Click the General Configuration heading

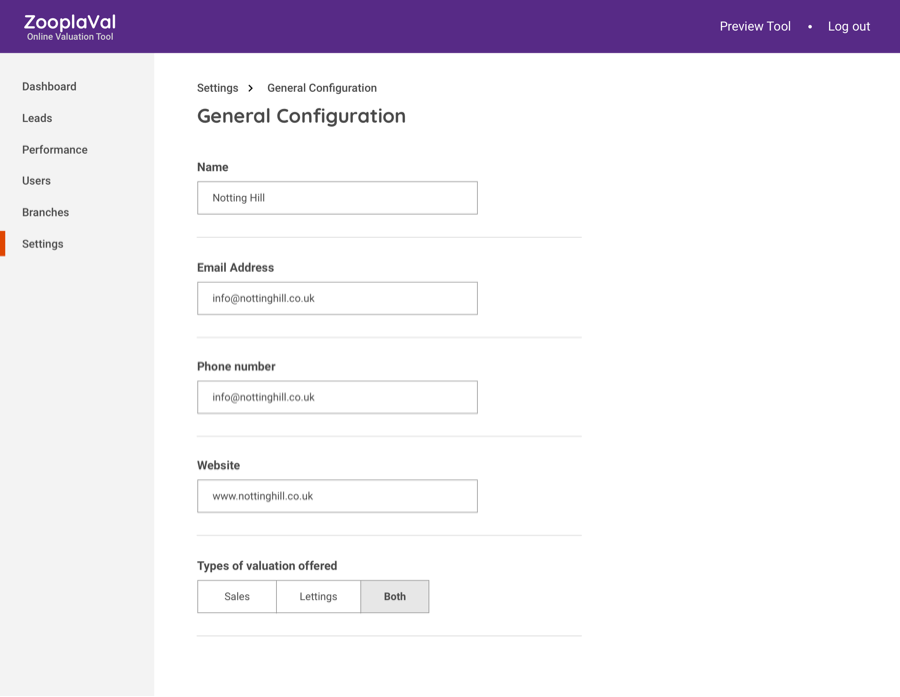click(x=301, y=116)
